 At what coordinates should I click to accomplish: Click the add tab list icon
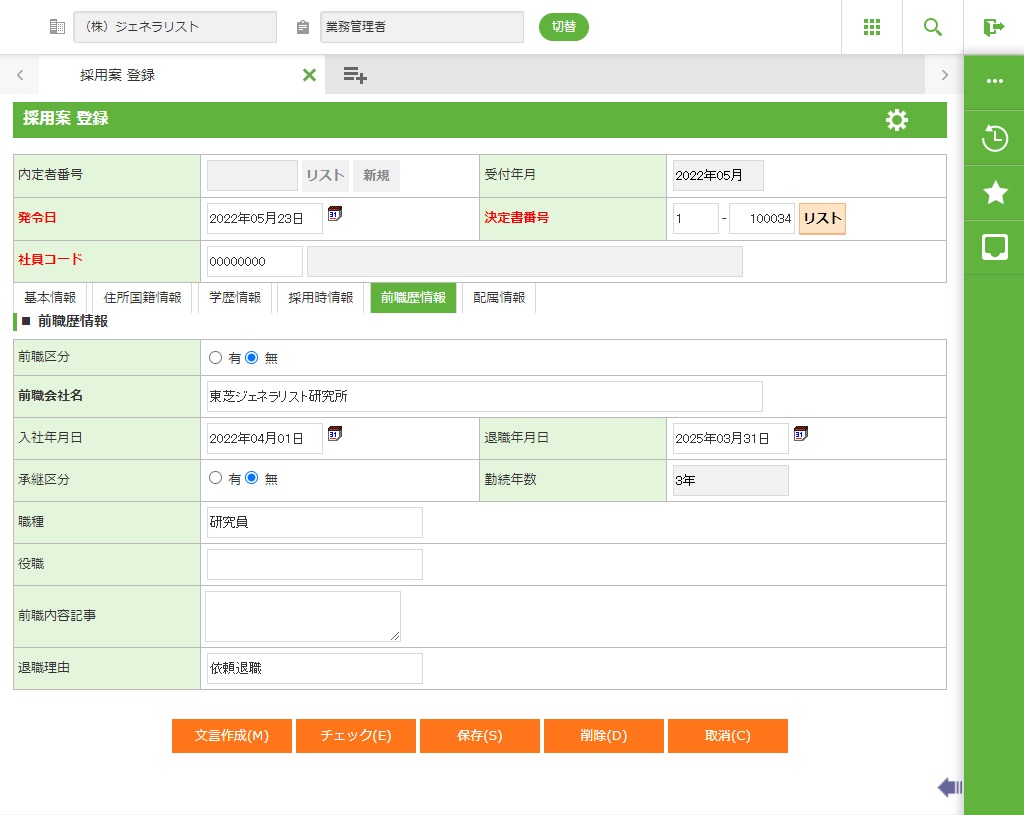point(355,75)
